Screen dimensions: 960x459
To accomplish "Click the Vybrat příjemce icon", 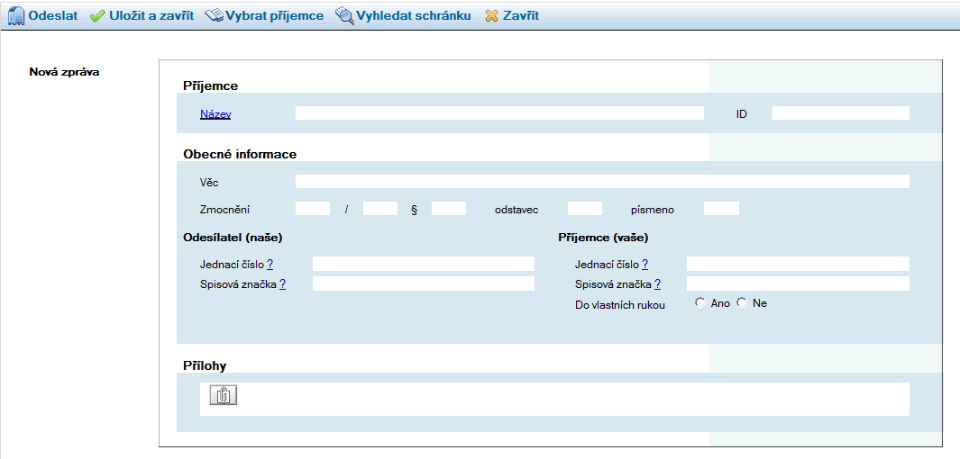I will [x=213, y=16].
